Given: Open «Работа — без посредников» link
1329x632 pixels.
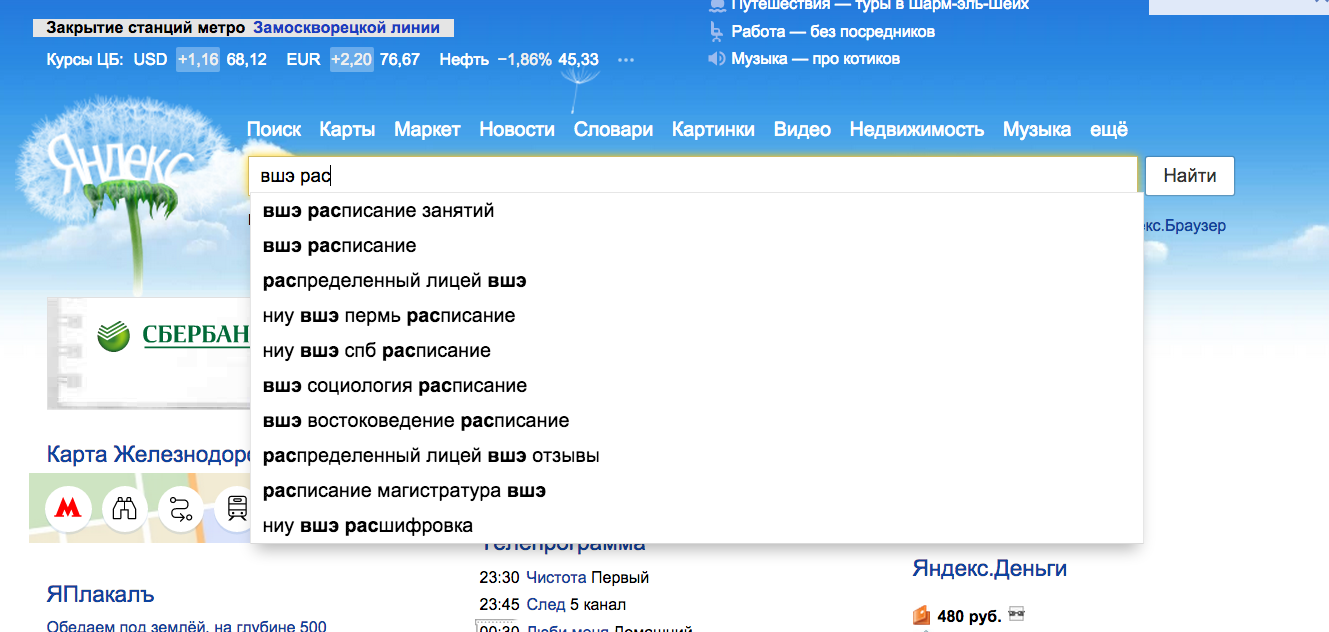Looking at the screenshot, I should coord(833,32).
